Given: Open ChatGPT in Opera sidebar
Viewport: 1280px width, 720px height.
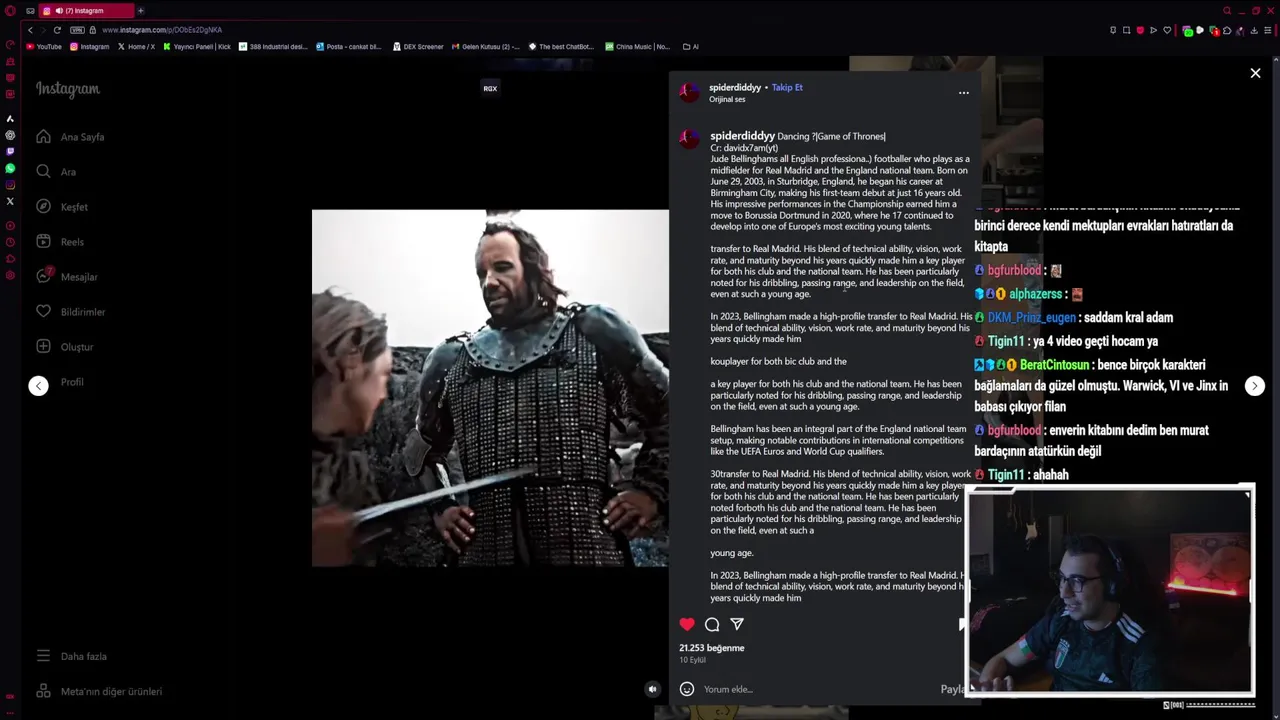Looking at the screenshot, I should 10,135.
